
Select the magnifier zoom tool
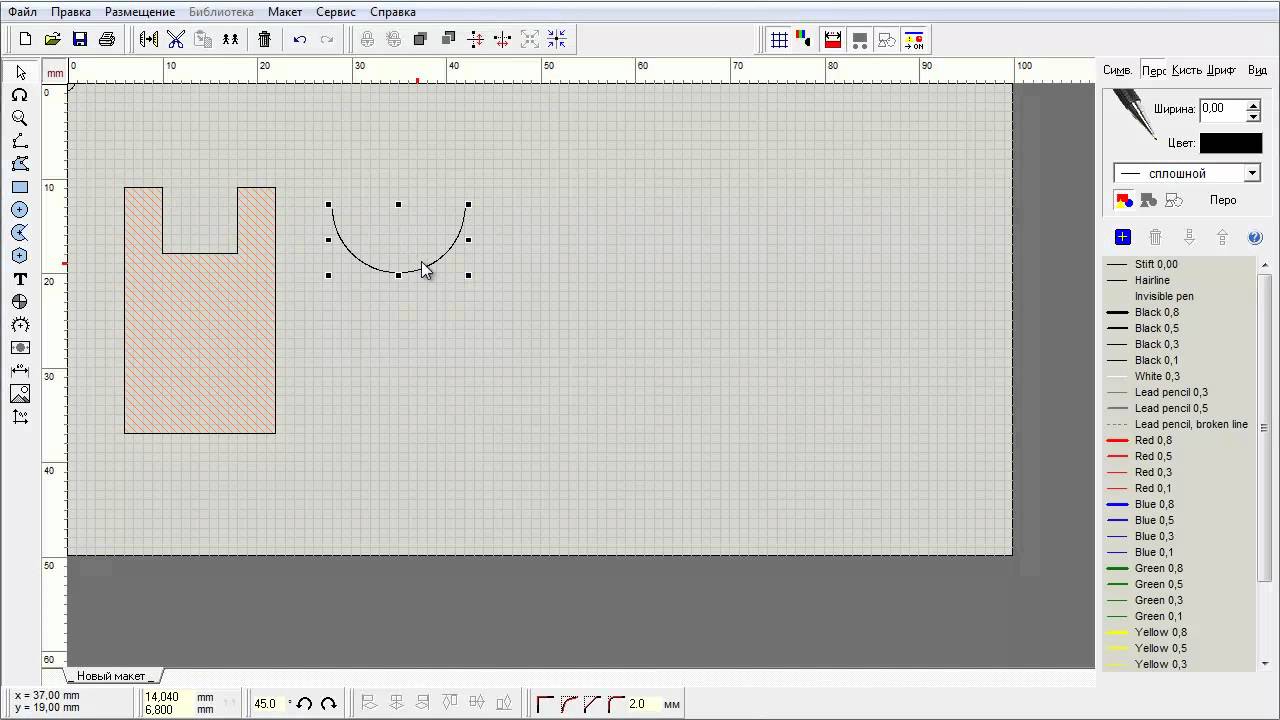point(20,118)
